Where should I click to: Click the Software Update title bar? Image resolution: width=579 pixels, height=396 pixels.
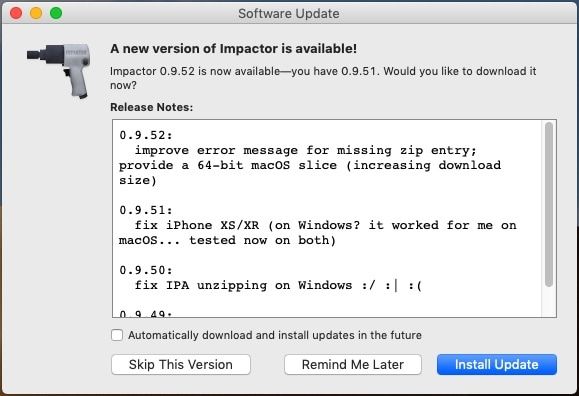pos(289,13)
